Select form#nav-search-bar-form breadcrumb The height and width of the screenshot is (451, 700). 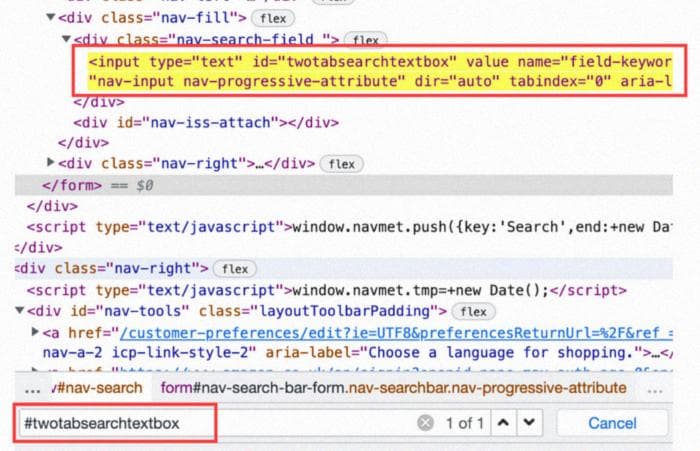(393, 388)
